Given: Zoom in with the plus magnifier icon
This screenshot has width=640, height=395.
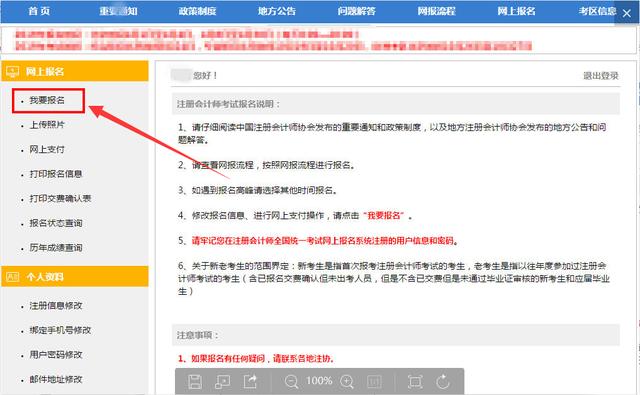Looking at the screenshot, I should point(347,382).
